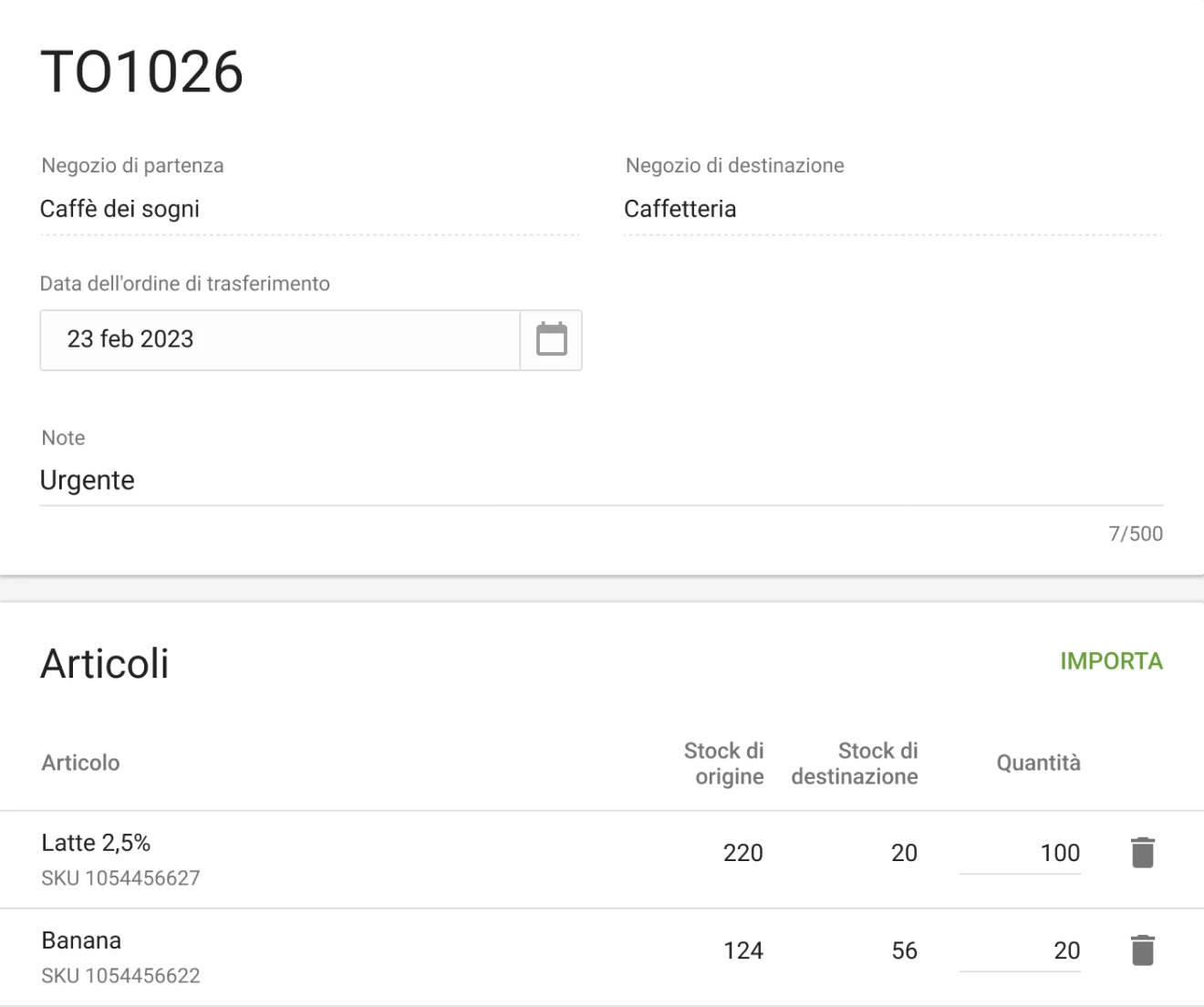Select the Latte 2,5% item name
The width and height of the screenshot is (1204, 1007).
click(x=96, y=843)
